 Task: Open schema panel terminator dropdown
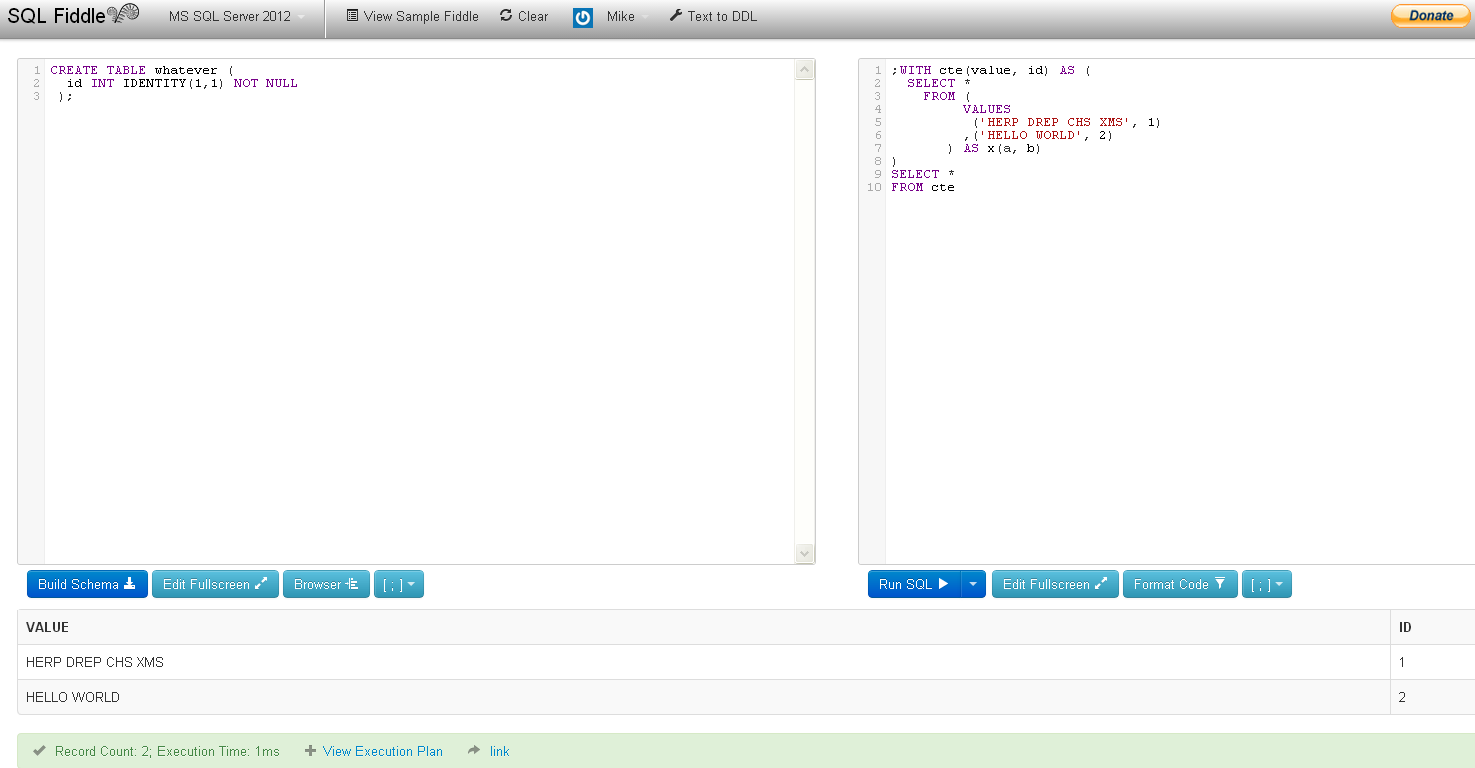399,584
